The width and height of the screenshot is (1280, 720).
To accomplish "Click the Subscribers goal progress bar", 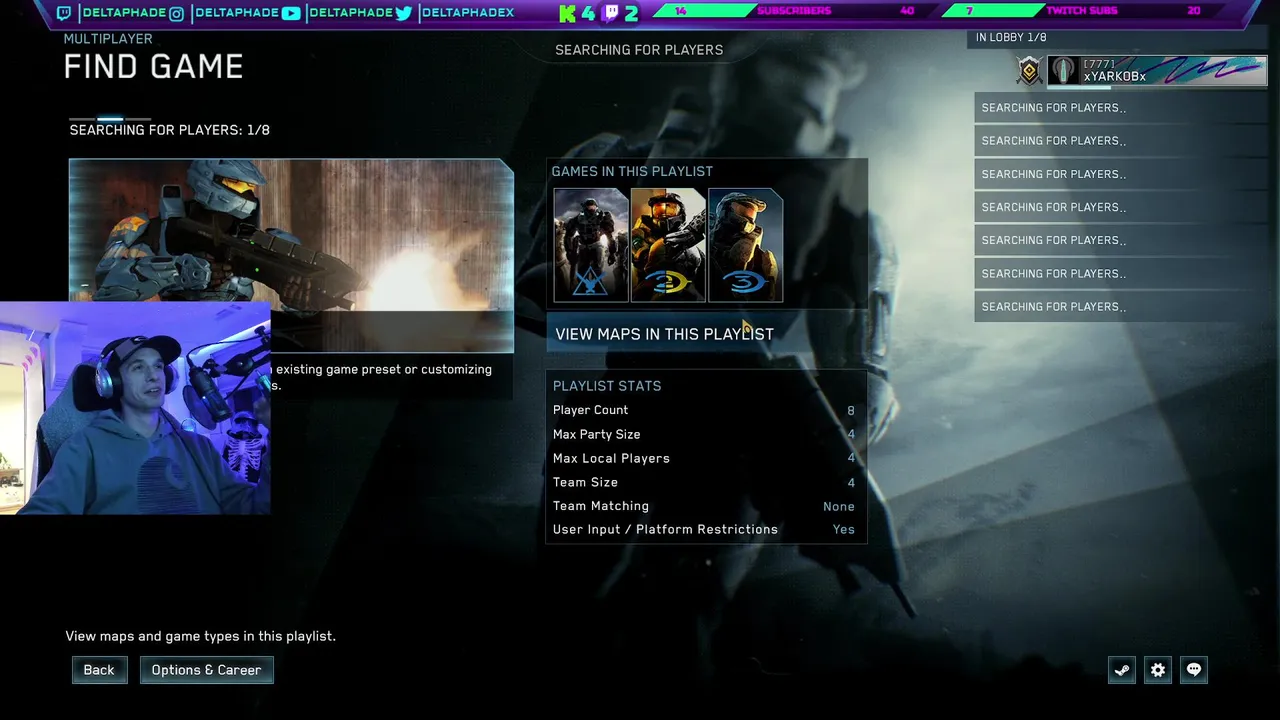I will tap(789, 11).
